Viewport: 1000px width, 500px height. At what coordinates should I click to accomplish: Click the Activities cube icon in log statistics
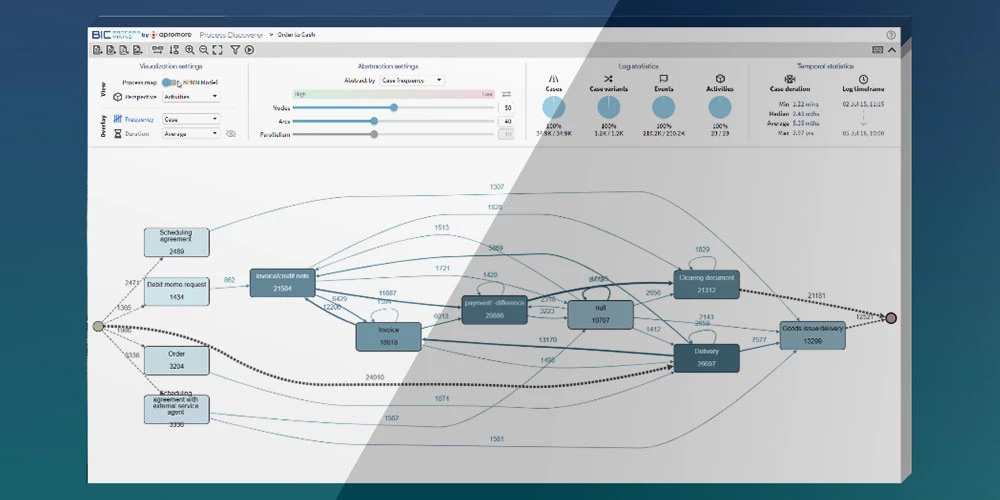pos(720,78)
